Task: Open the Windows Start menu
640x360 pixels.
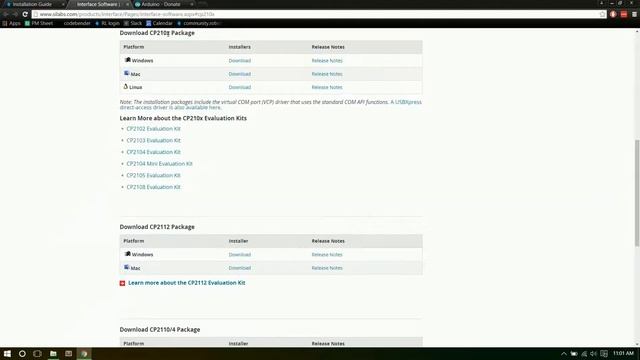Action: tap(7, 353)
